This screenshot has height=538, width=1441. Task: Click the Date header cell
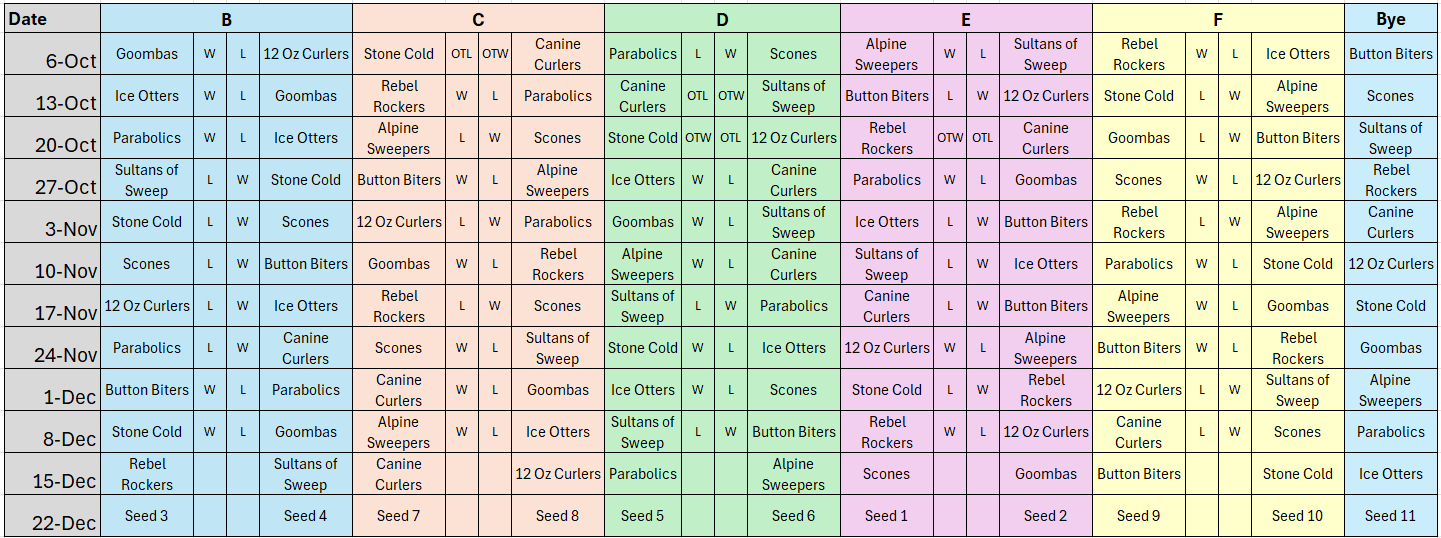pyautogui.click(x=50, y=18)
